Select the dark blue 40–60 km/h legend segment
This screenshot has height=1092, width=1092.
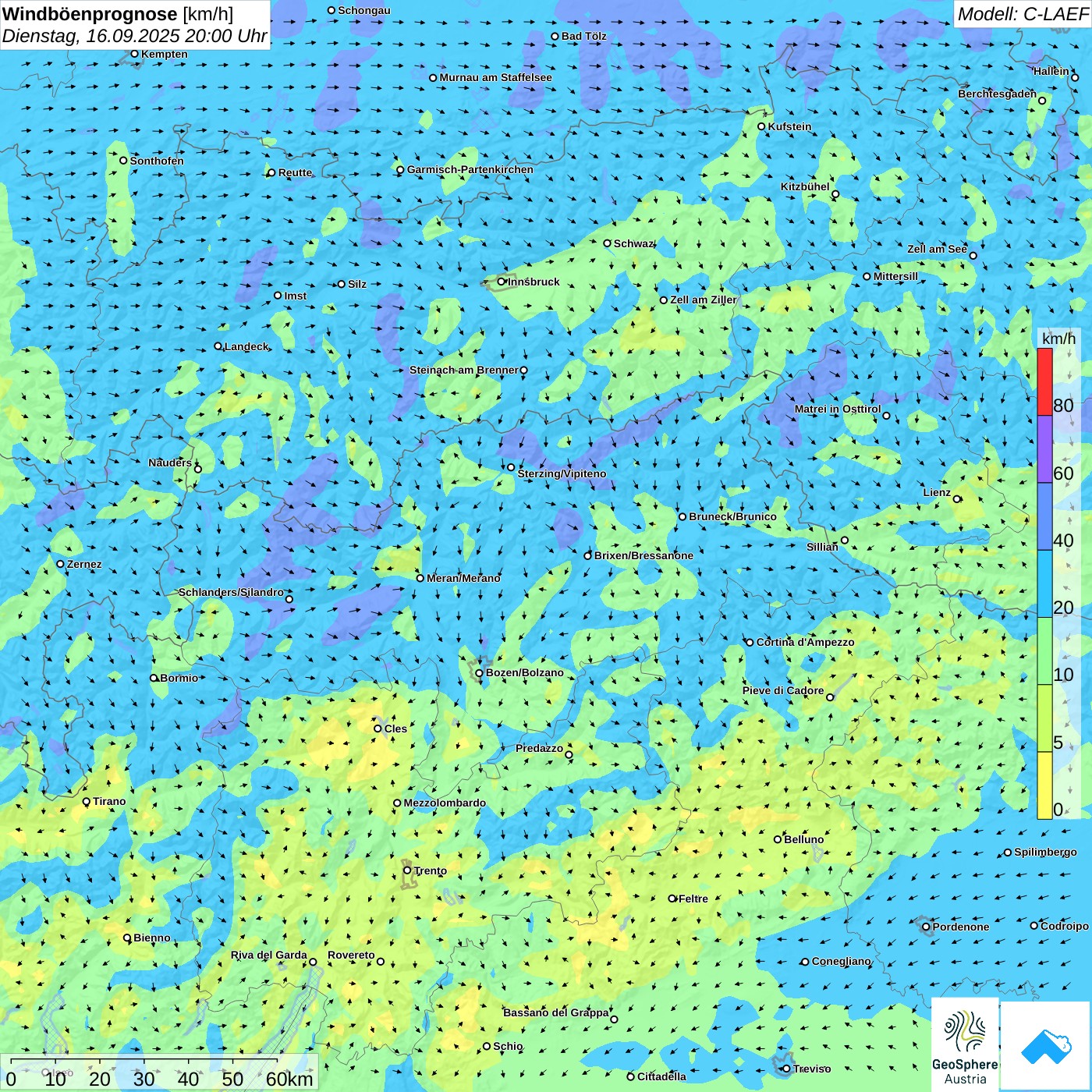click(1044, 517)
